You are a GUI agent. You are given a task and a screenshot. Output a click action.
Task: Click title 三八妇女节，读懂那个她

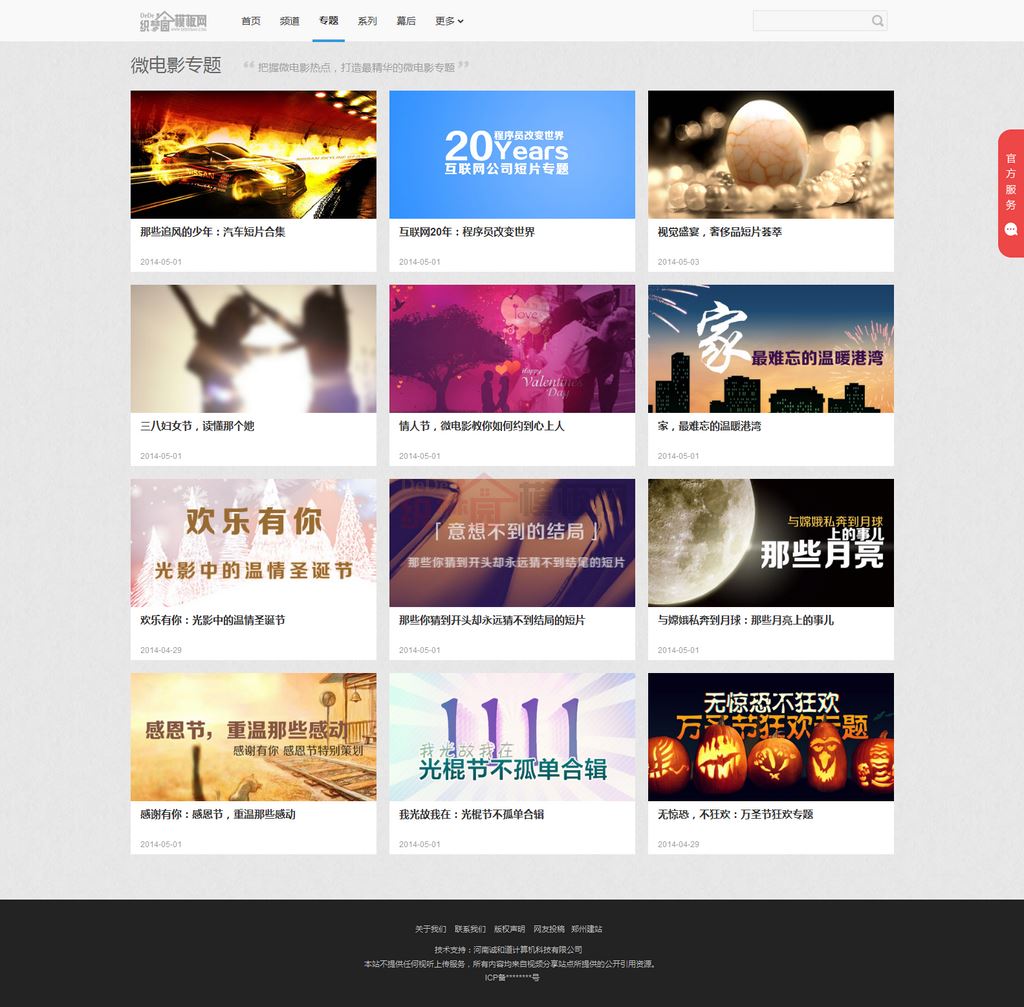coord(197,426)
